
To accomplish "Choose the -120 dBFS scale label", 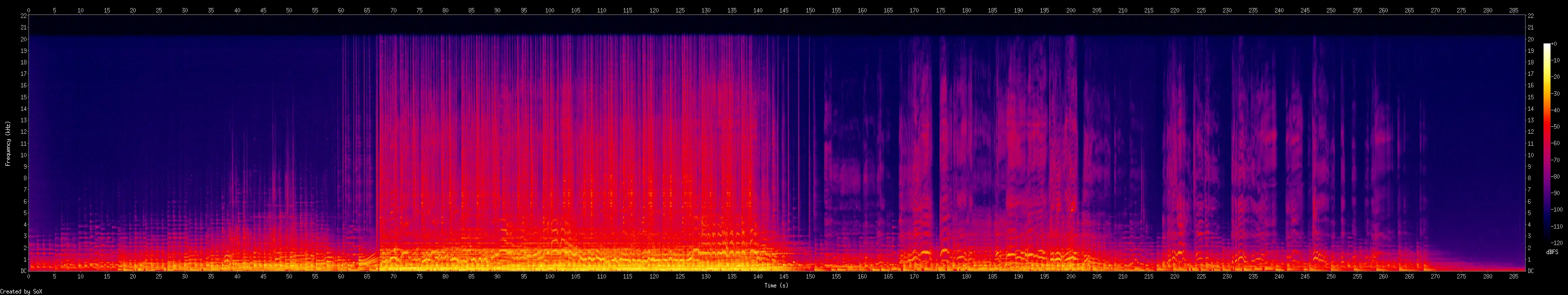I will (1557, 242).
